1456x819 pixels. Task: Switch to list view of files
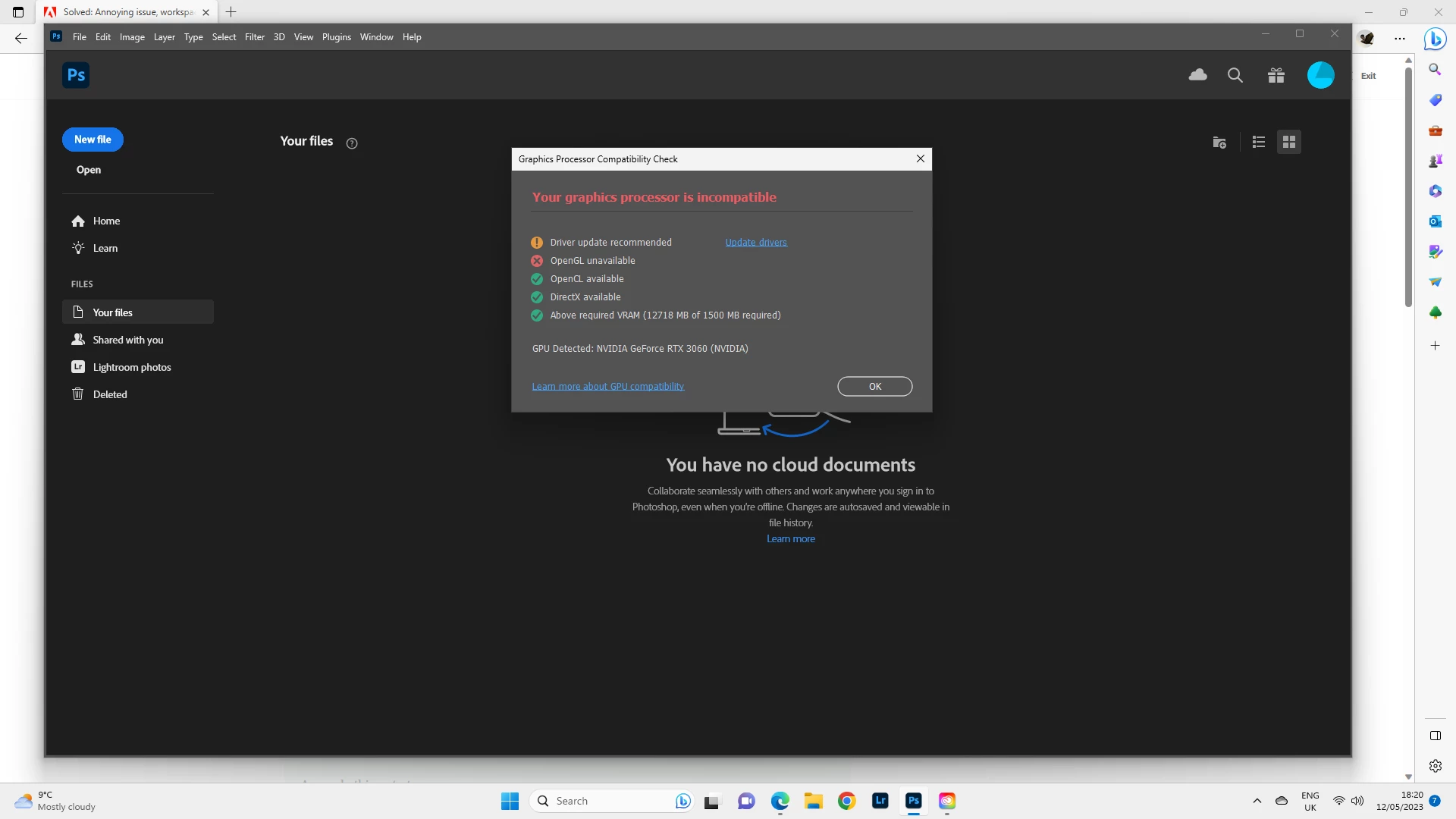(x=1259, y=143)
